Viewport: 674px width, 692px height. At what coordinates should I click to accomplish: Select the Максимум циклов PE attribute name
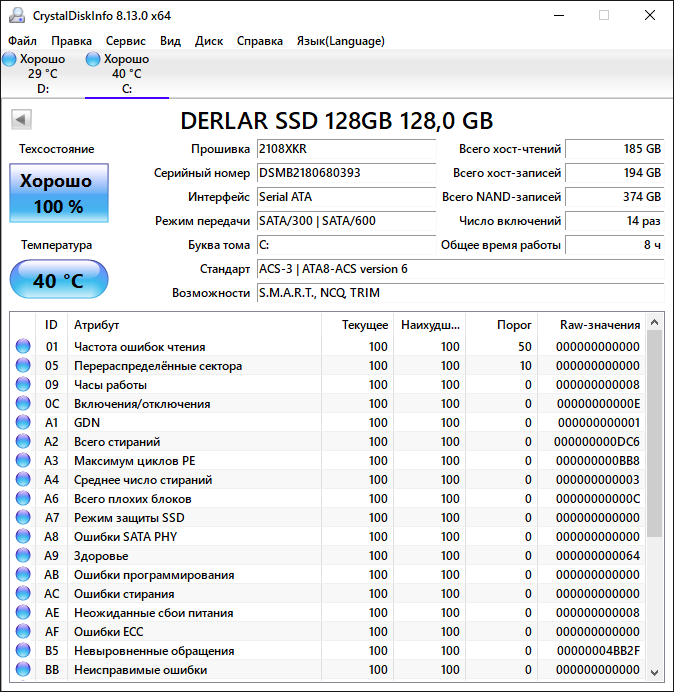[x=135, y=461]
